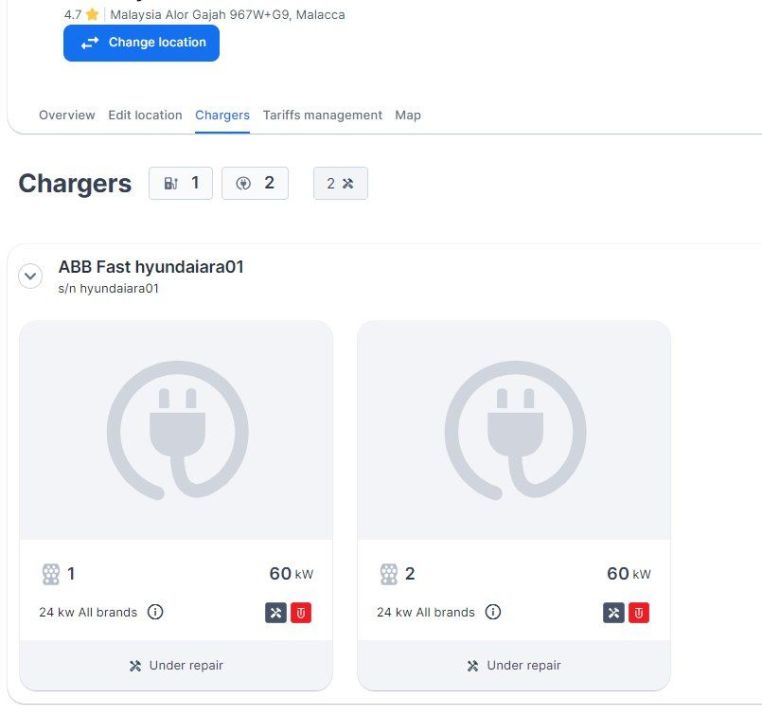Screen dimensions: 762x715
Task: Collapse the ABB Fast hyundaiara01 charger
Action: tap(31, 276)
